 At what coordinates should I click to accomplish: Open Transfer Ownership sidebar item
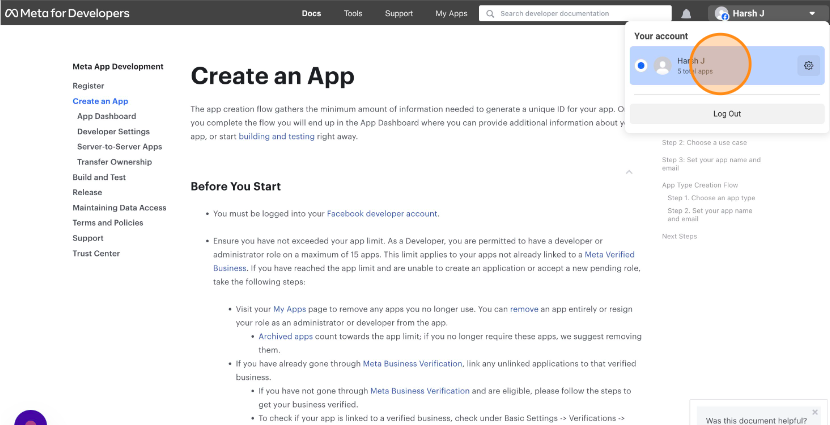coord(114,162)
